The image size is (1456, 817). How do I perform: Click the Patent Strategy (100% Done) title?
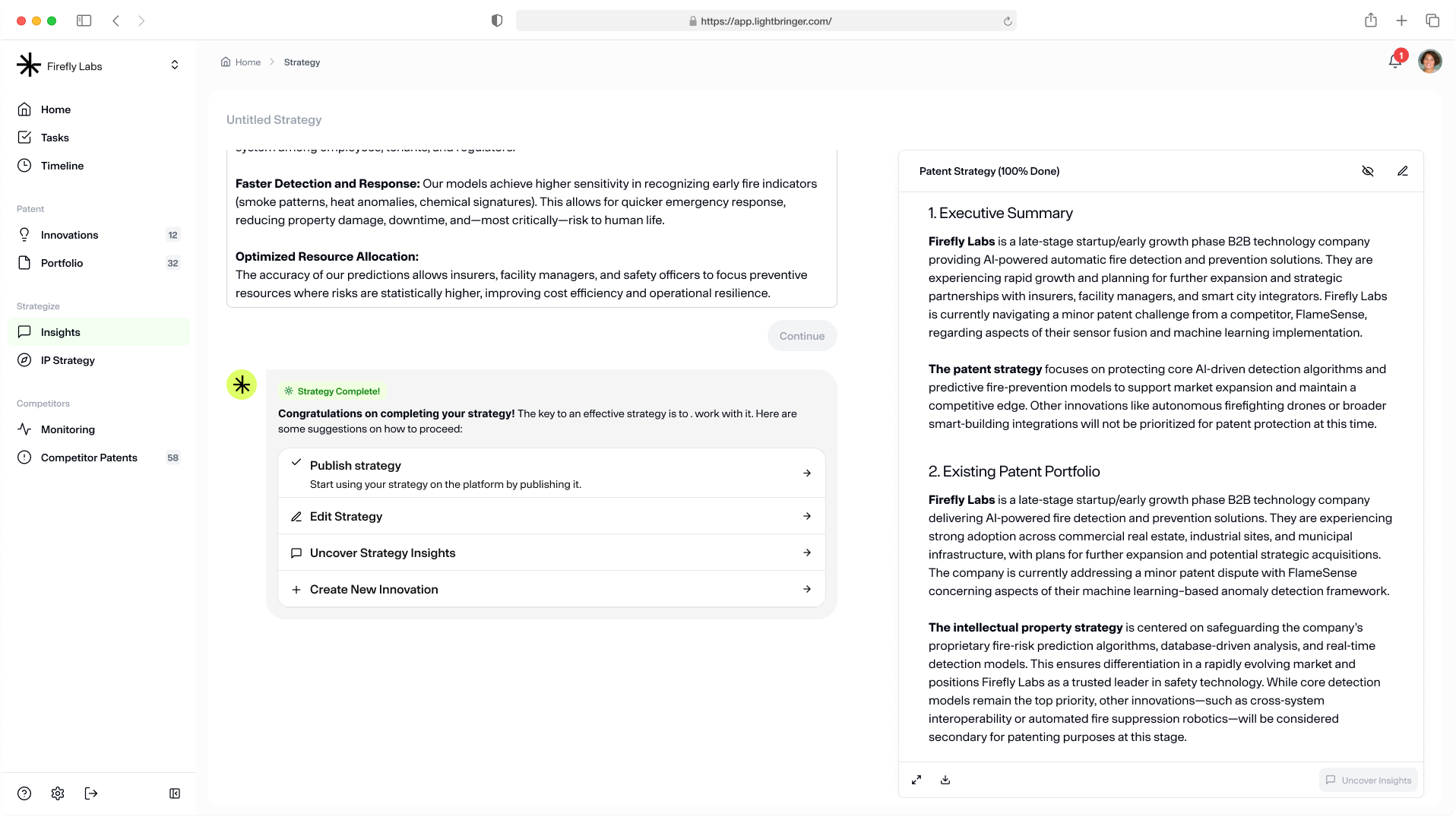989,171
